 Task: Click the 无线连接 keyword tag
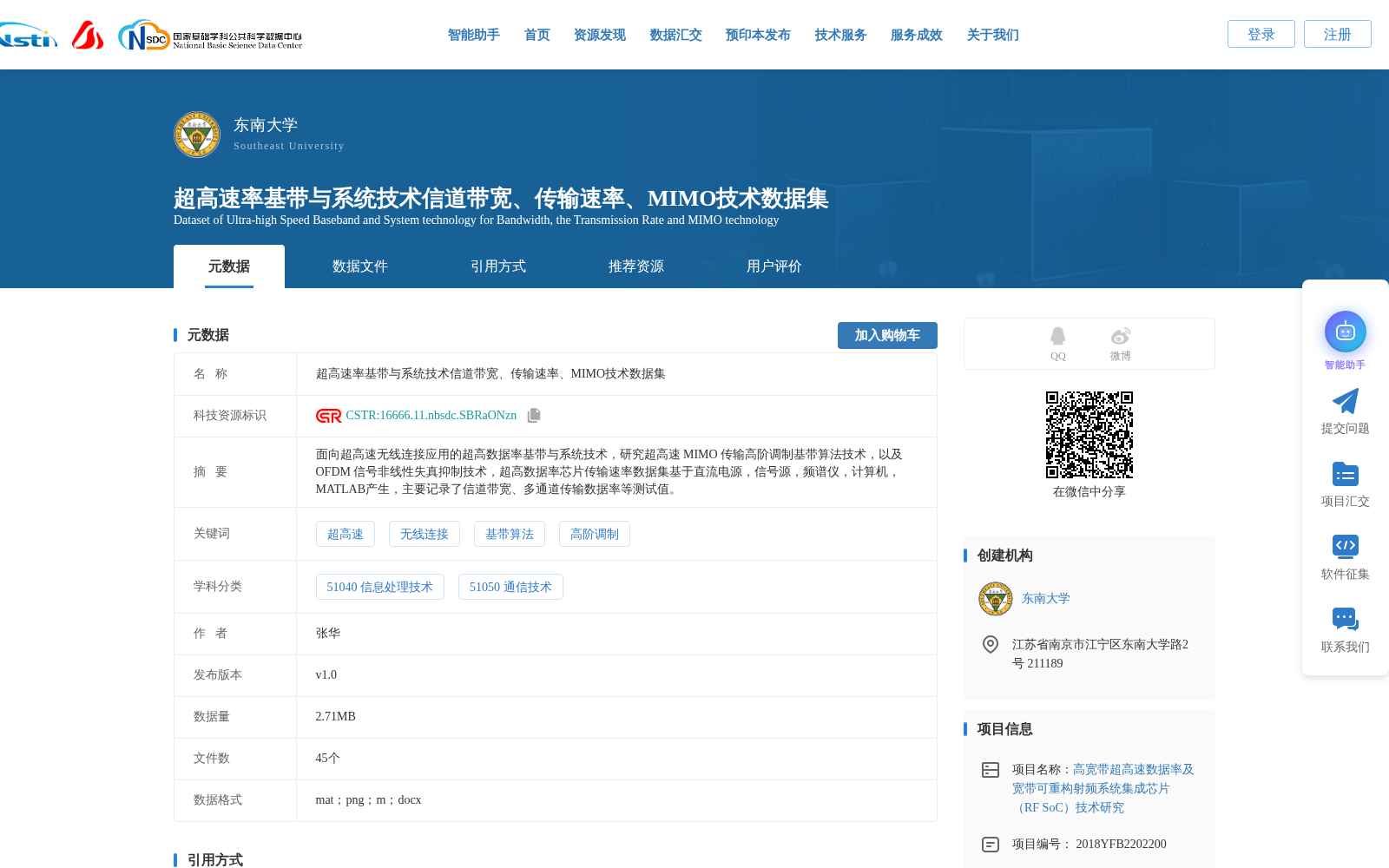click(x=425, y=534)
